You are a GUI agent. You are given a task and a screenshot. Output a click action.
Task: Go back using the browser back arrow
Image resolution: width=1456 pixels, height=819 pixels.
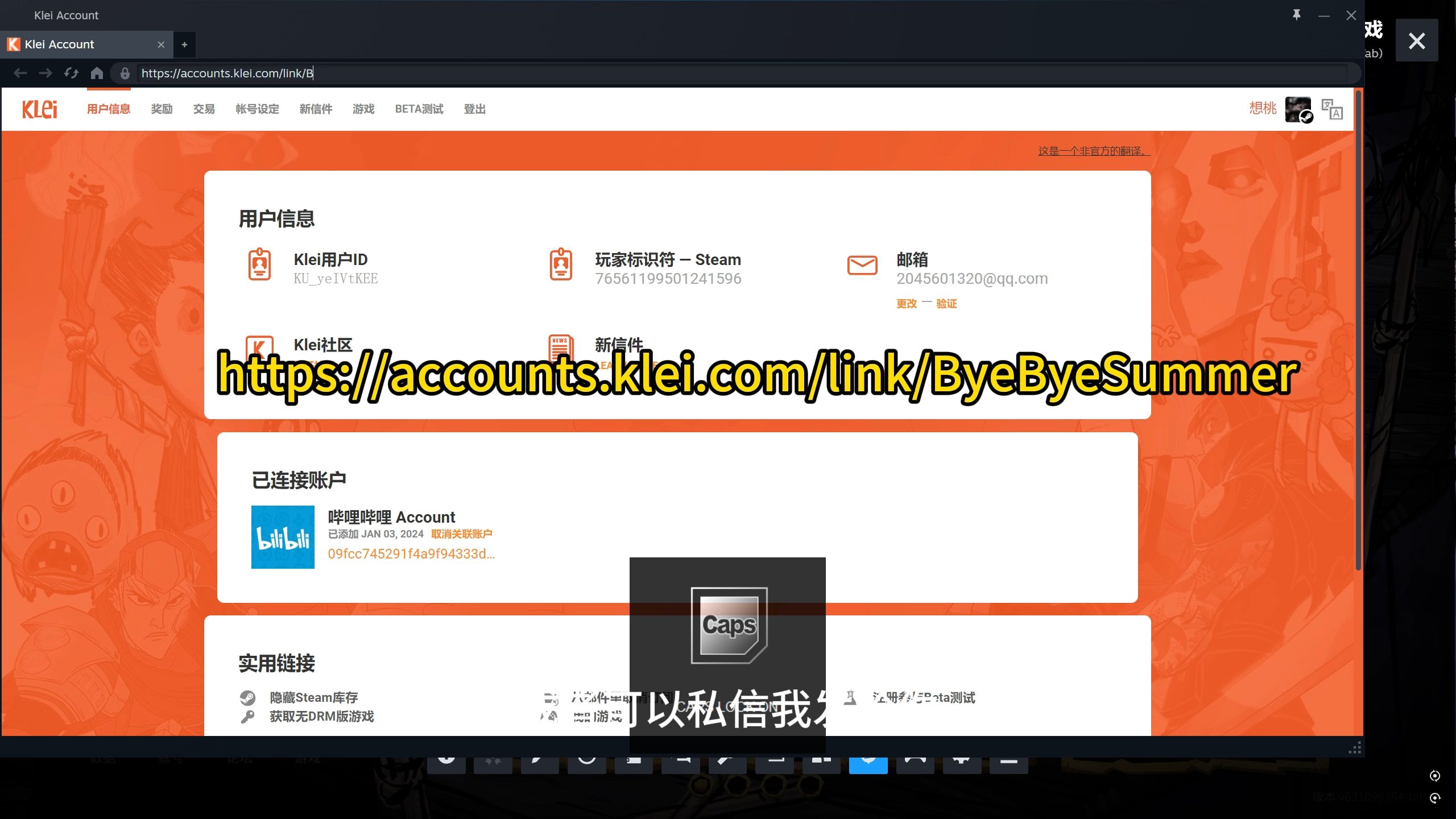click(x=20, y=73)
